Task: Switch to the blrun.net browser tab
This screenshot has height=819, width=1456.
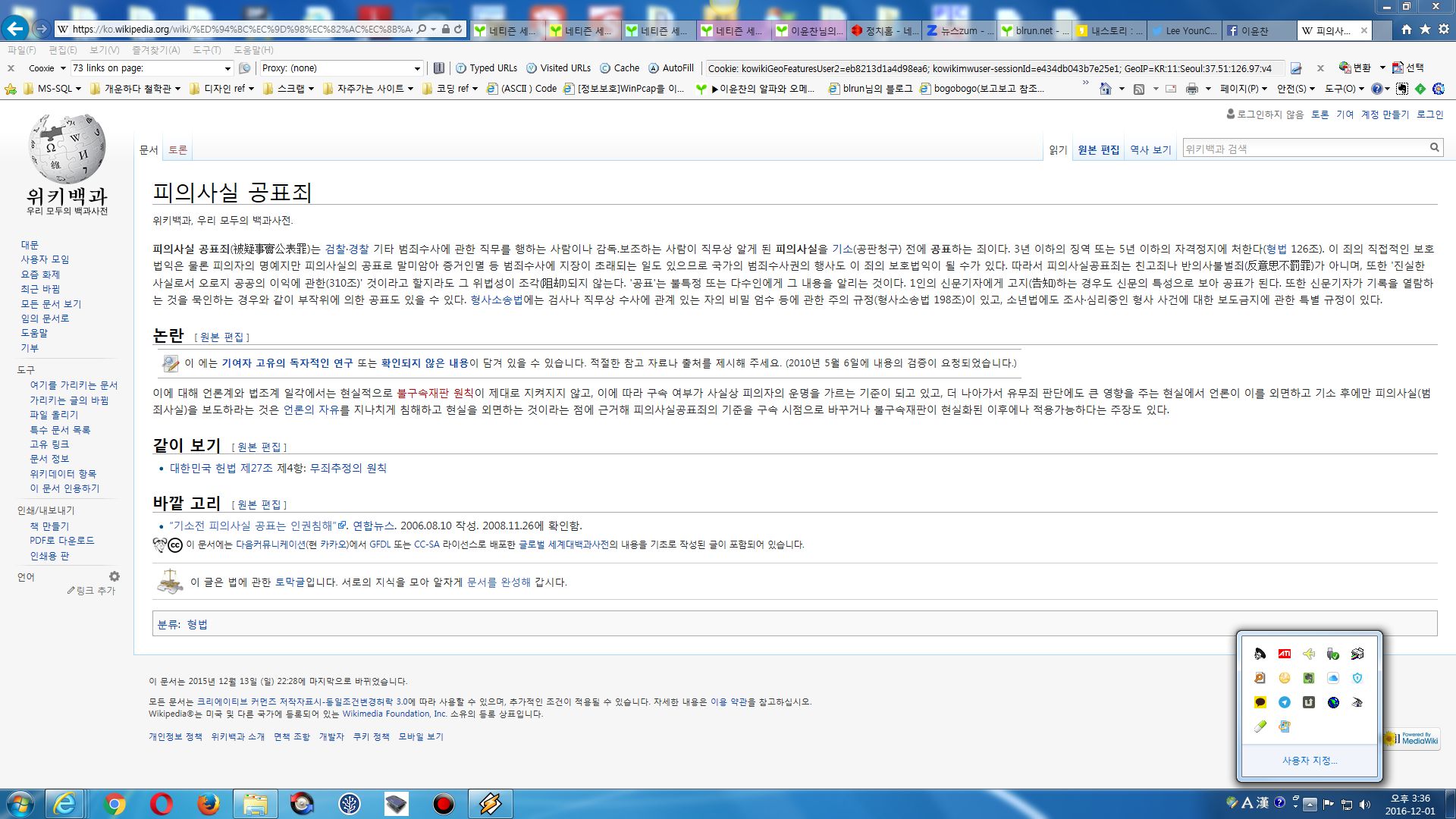Action: (x=1034, y=30)
